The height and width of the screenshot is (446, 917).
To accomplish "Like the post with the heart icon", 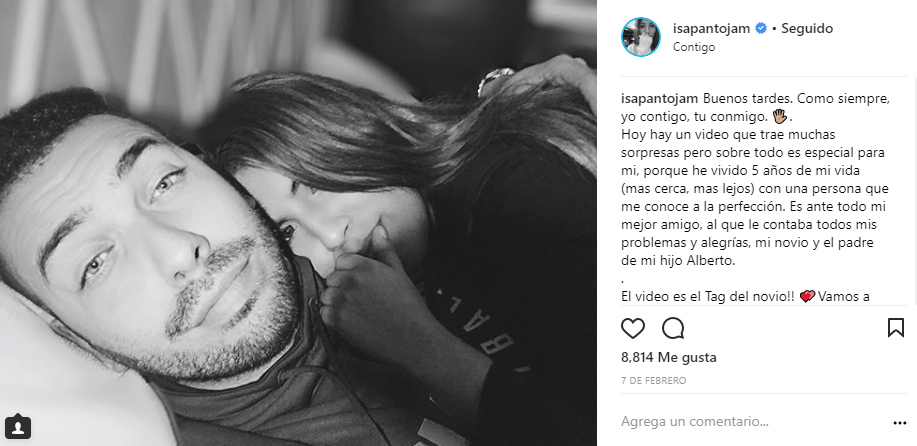I will click(632, 329).
